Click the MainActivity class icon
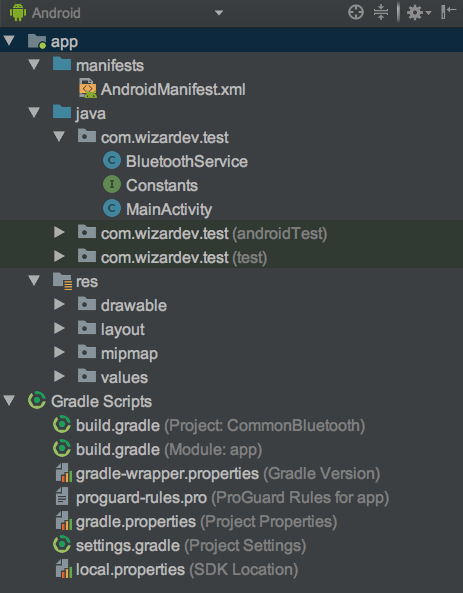 click(x=112, y=208)
